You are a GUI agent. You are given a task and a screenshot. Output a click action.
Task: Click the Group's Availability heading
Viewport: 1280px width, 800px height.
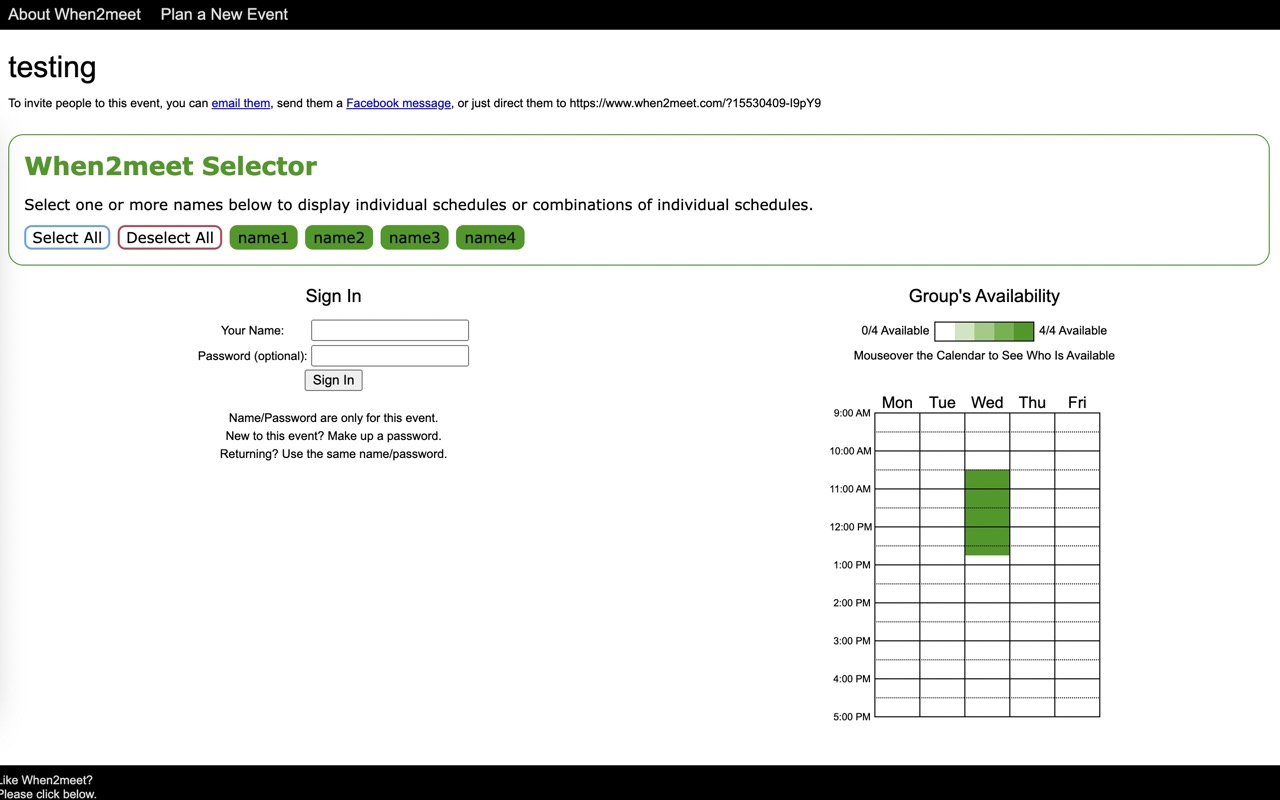(984, 296)
